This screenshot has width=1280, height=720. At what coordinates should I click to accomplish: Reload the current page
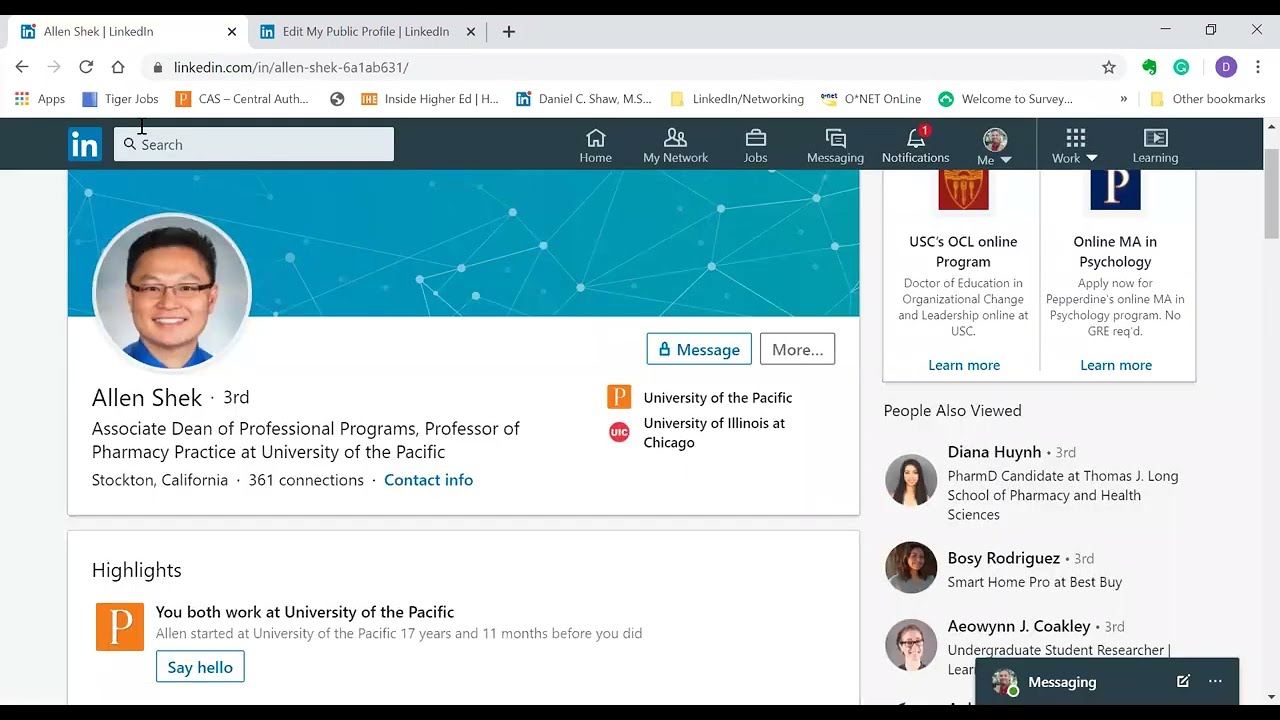click(86, 67)
